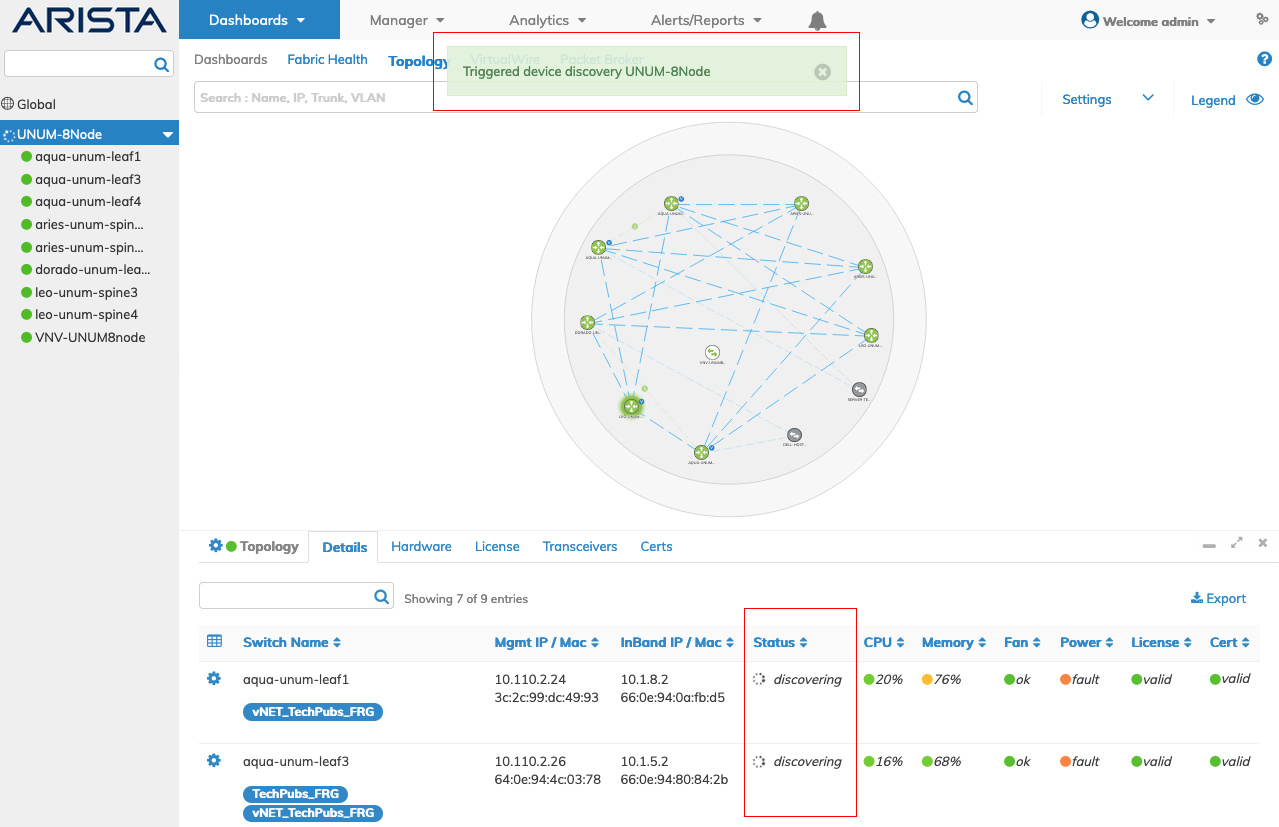The image size is (1279, 827).
Task: Minimize the details panel with the dash icon
Action: point(1209,545)
